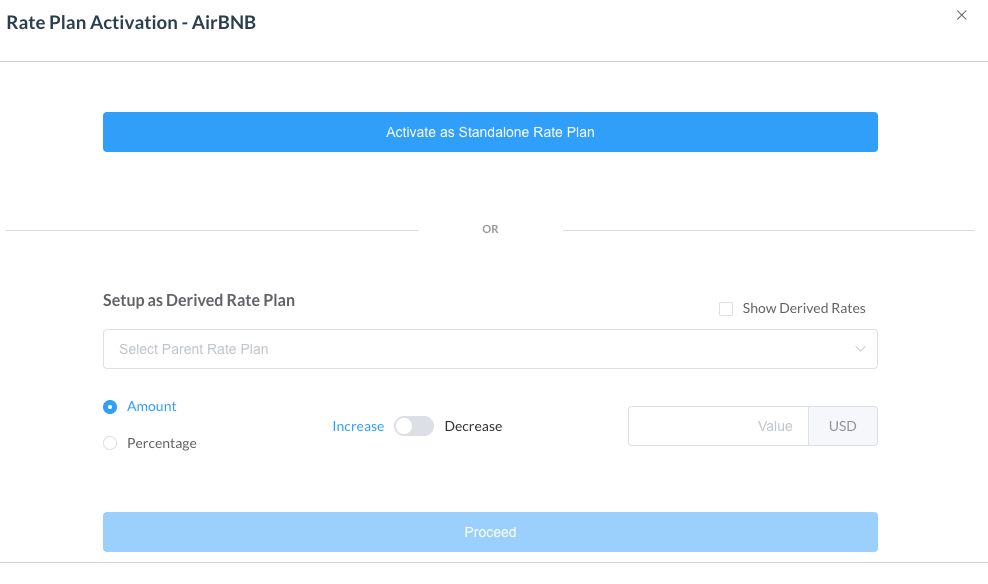Select the Percentage radio circle
Screen dimensions: 988x584
(110, 443)
